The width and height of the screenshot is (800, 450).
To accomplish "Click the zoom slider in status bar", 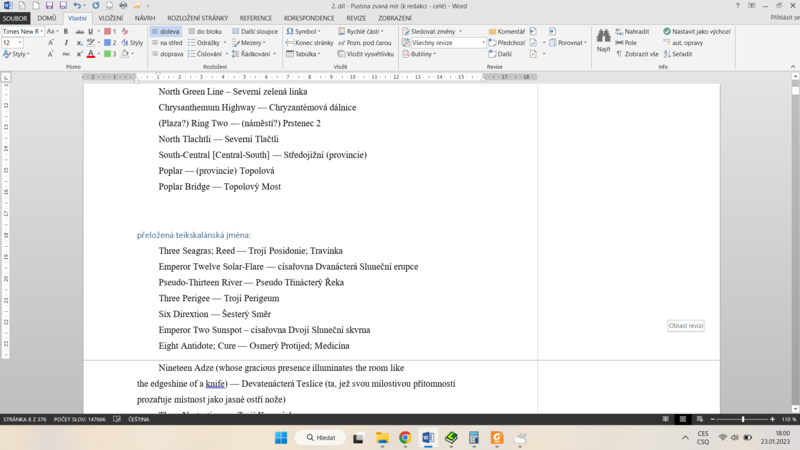I will pyautogui.click(x=742, y=419).
